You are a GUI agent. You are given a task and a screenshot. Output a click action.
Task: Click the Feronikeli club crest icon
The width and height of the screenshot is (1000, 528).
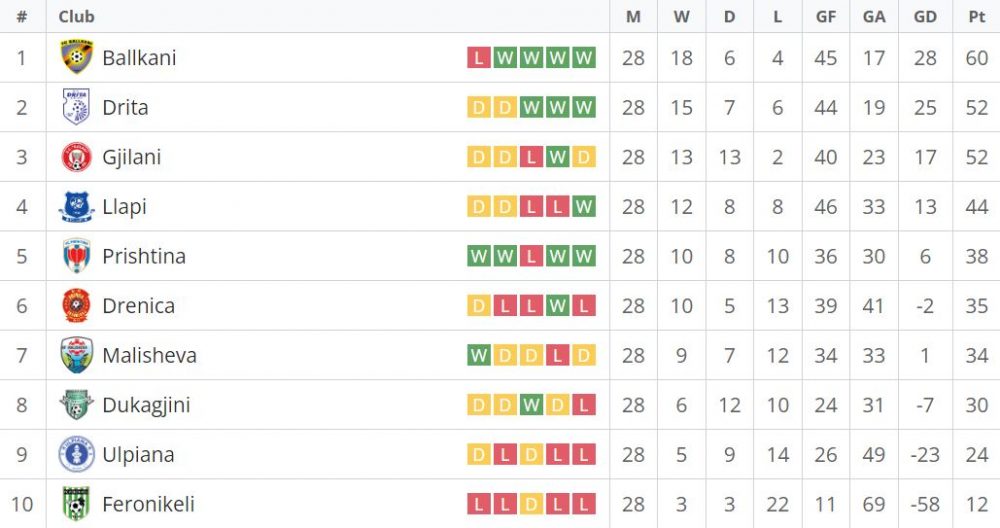76,504
